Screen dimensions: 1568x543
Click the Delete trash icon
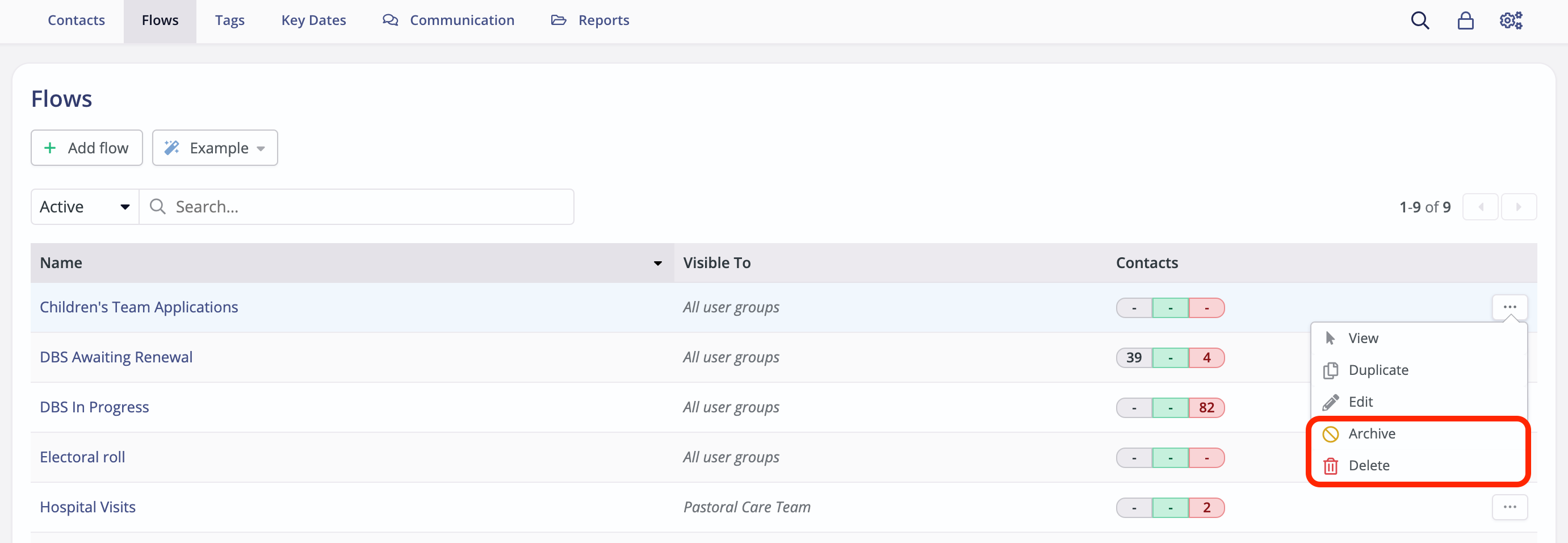point(1331,465)
